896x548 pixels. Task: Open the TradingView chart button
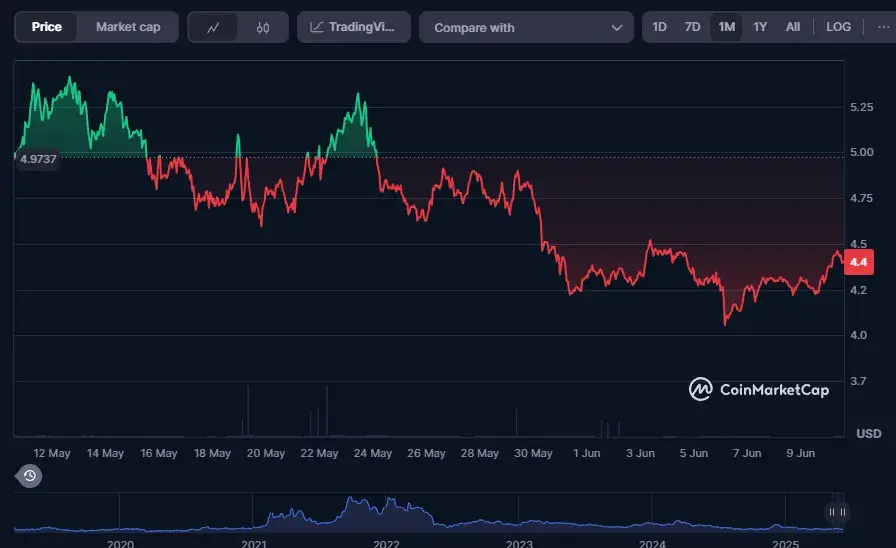354,27
